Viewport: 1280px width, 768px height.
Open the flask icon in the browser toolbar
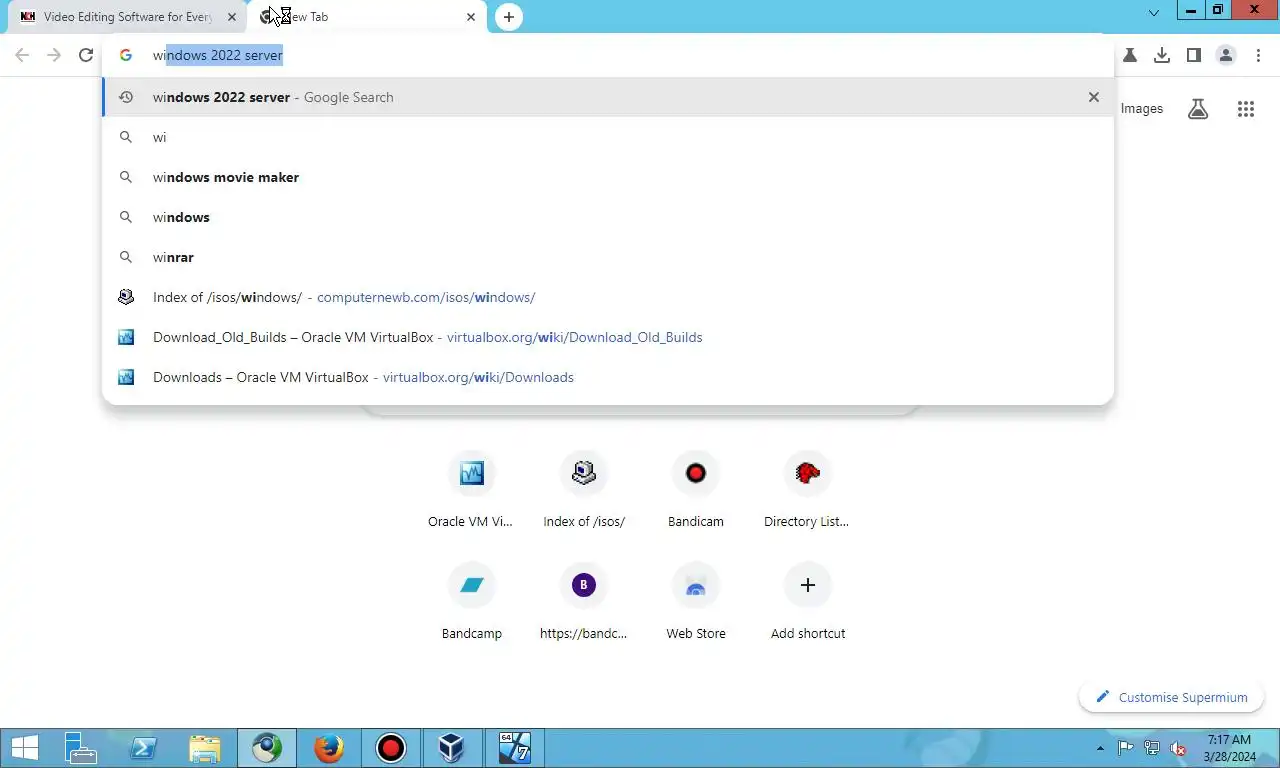pyautogui.click(x=1130, y=56)
